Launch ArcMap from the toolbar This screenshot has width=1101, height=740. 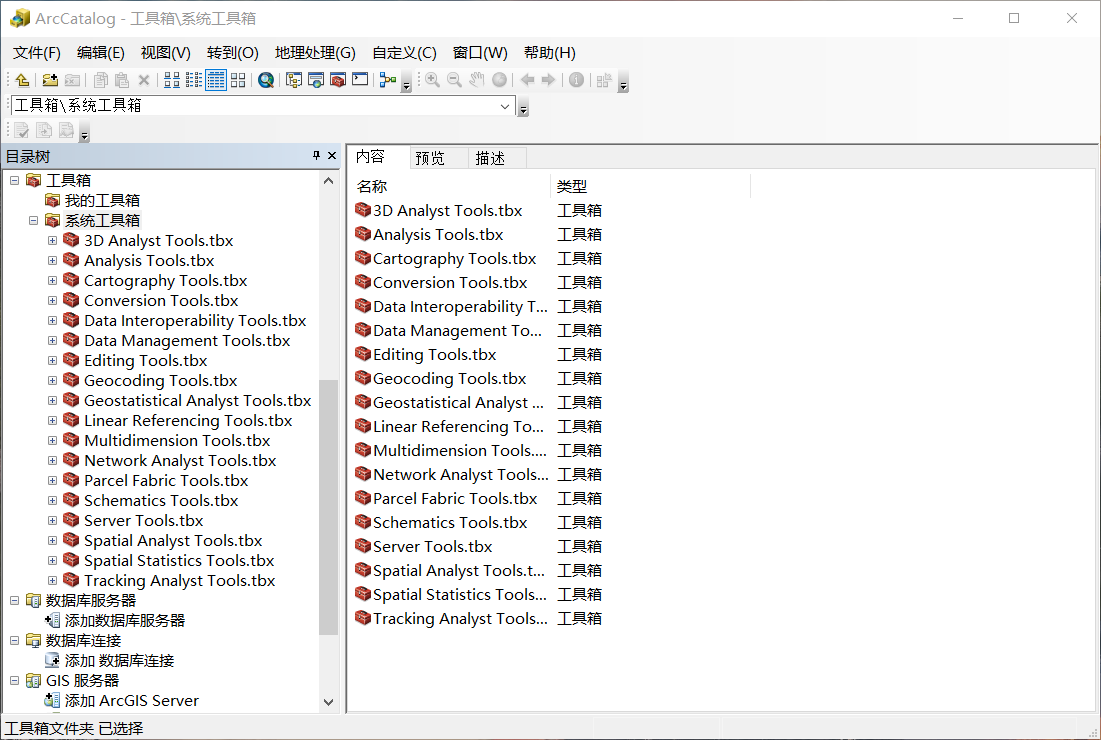[266, 80]
